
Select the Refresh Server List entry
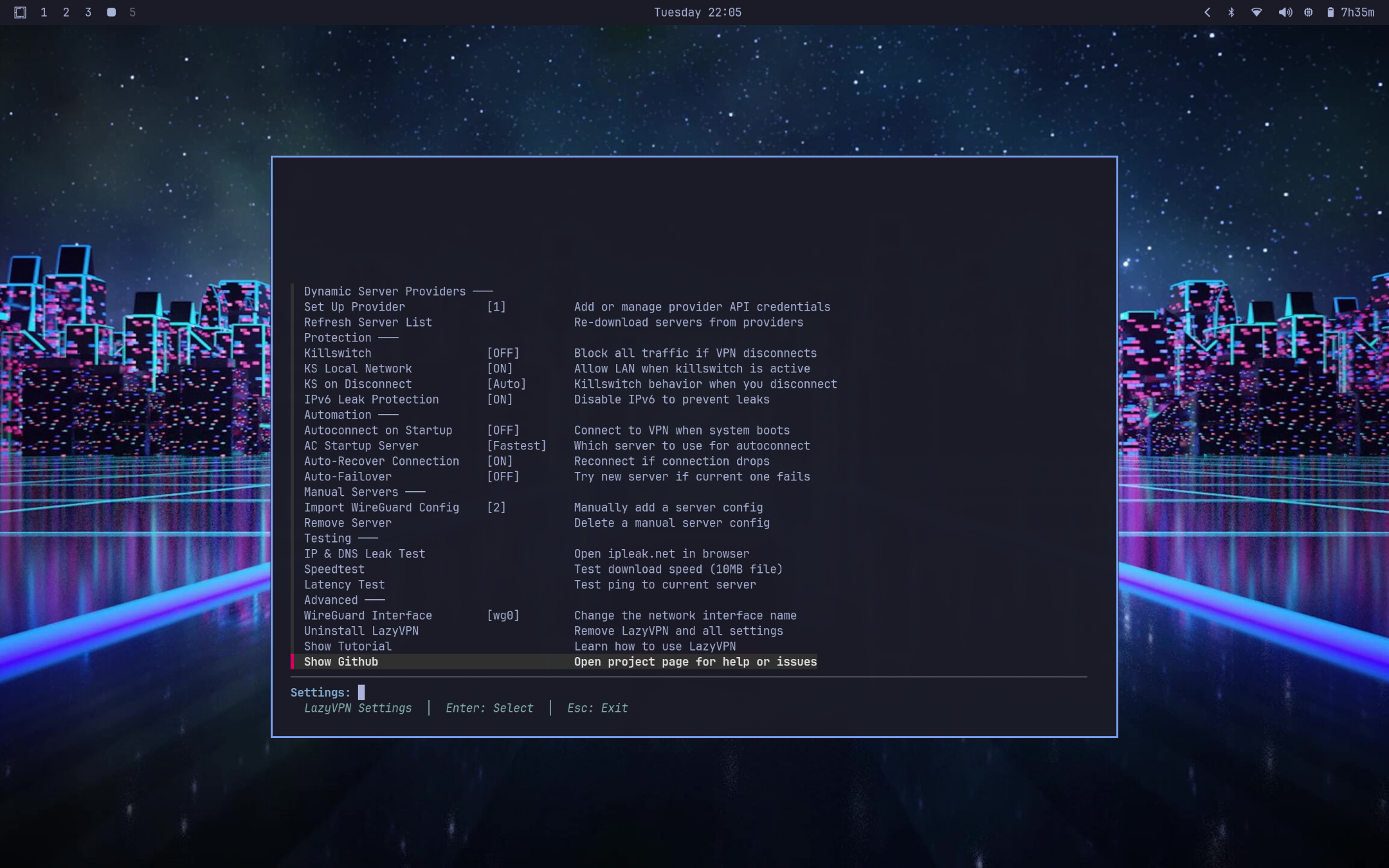pos(368,322)
